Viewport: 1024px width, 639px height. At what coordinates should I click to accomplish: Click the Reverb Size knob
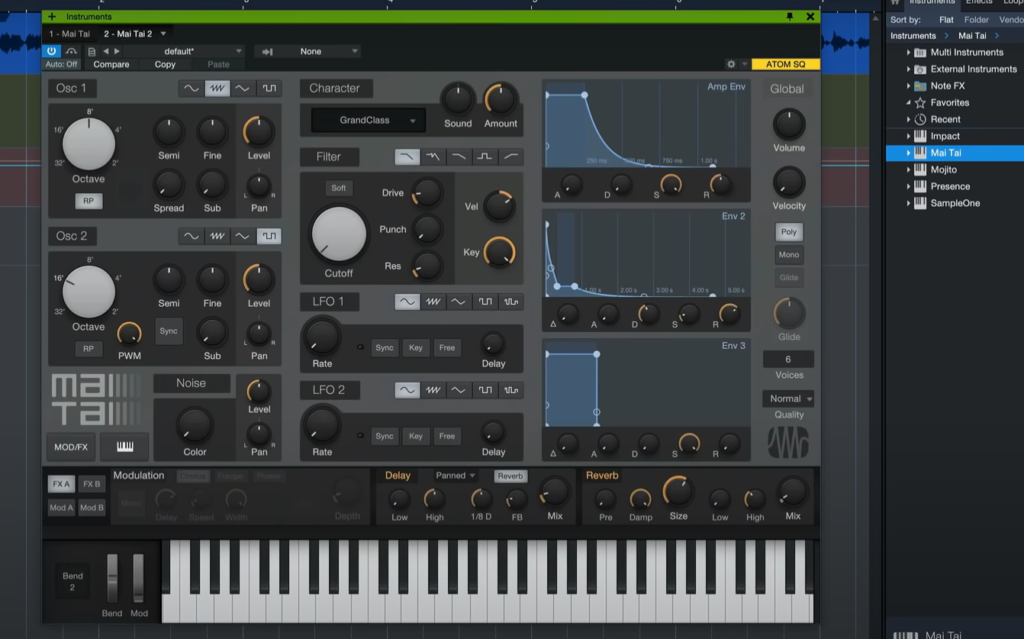[678, 491]
